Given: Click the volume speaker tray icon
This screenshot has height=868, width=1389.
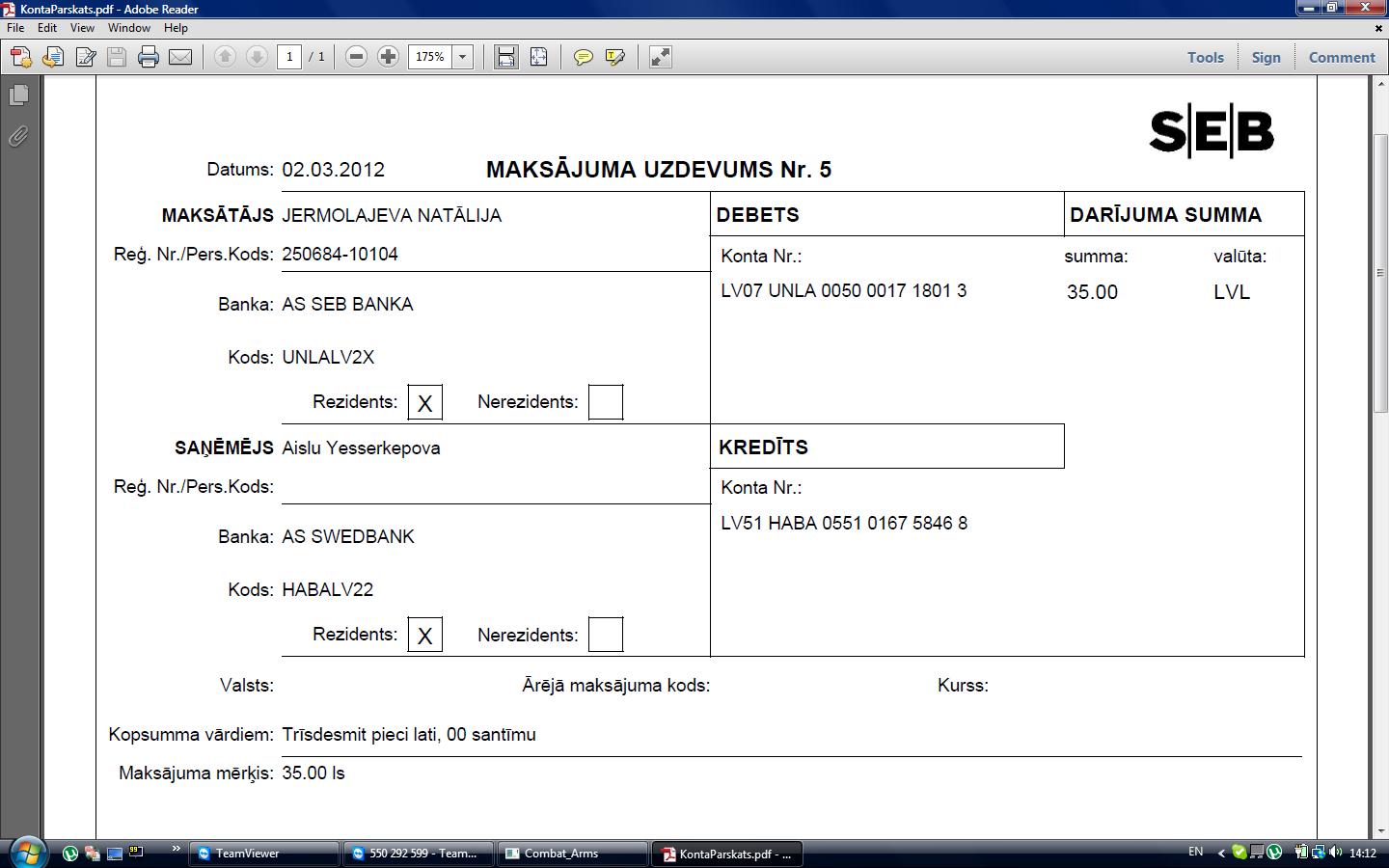Looking at the screenshot, I should click(1336, 853).
